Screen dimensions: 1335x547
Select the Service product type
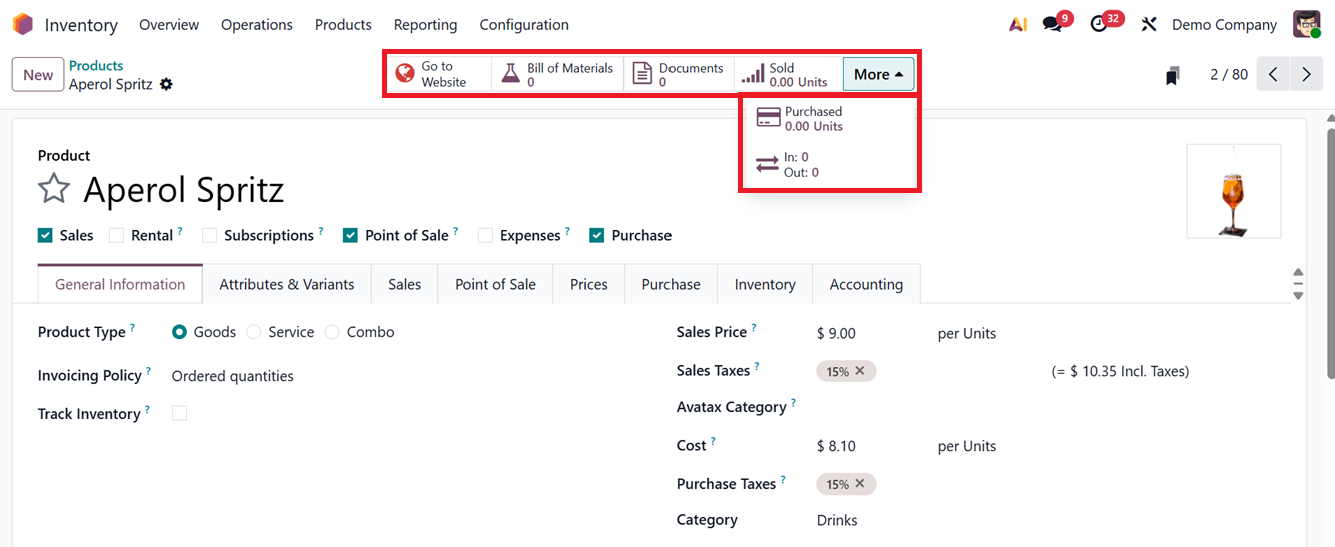point(254,332)
